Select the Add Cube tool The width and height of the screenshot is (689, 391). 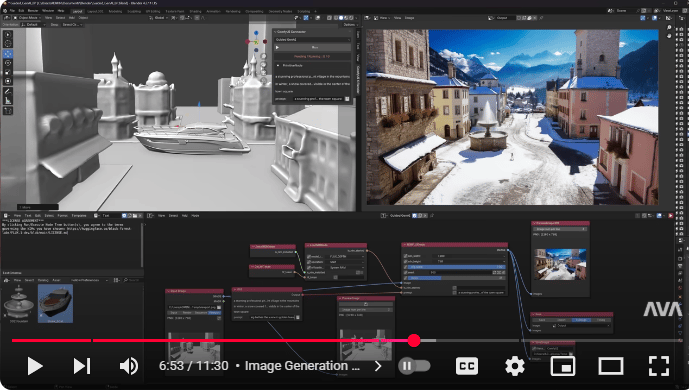point(8,111)
